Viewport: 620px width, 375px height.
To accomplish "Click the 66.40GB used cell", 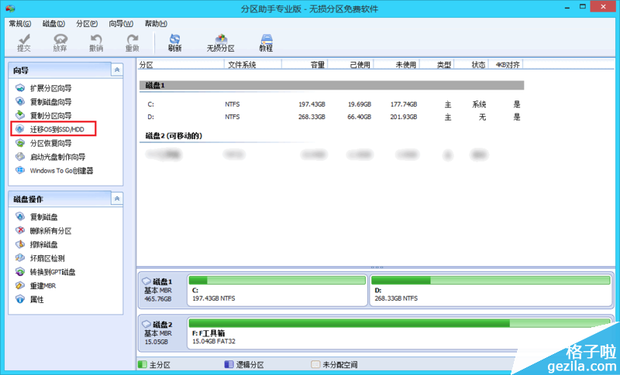I will pos(359,117).
